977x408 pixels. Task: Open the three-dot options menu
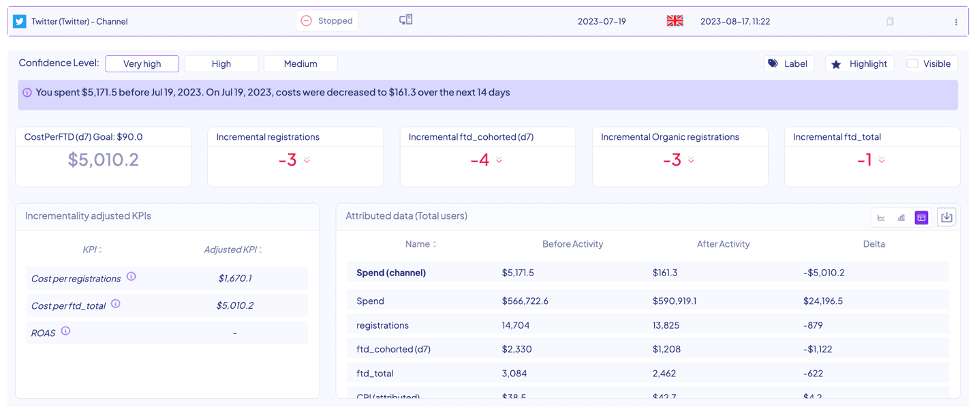click(956, 21)
